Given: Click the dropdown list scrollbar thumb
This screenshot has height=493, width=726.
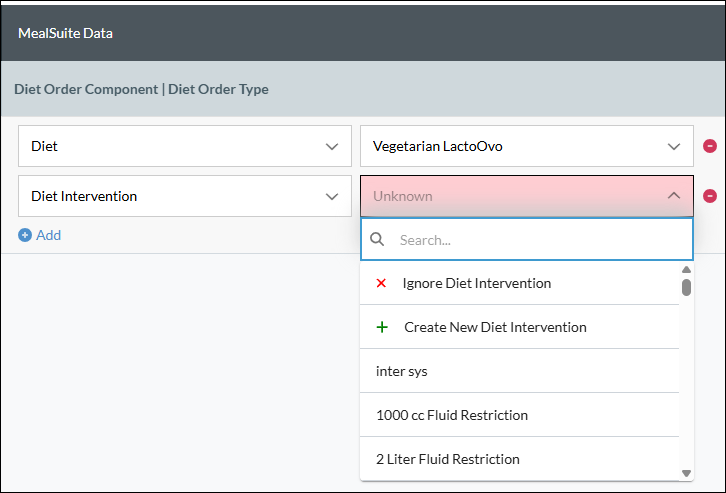Looking at the screenshot, I should (x=686, y=287).
